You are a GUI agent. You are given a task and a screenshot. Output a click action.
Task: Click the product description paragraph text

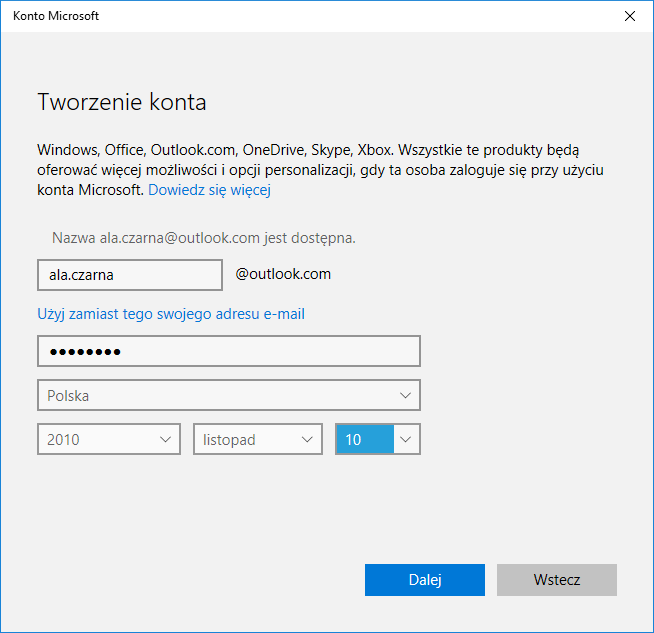click(320, 169)
